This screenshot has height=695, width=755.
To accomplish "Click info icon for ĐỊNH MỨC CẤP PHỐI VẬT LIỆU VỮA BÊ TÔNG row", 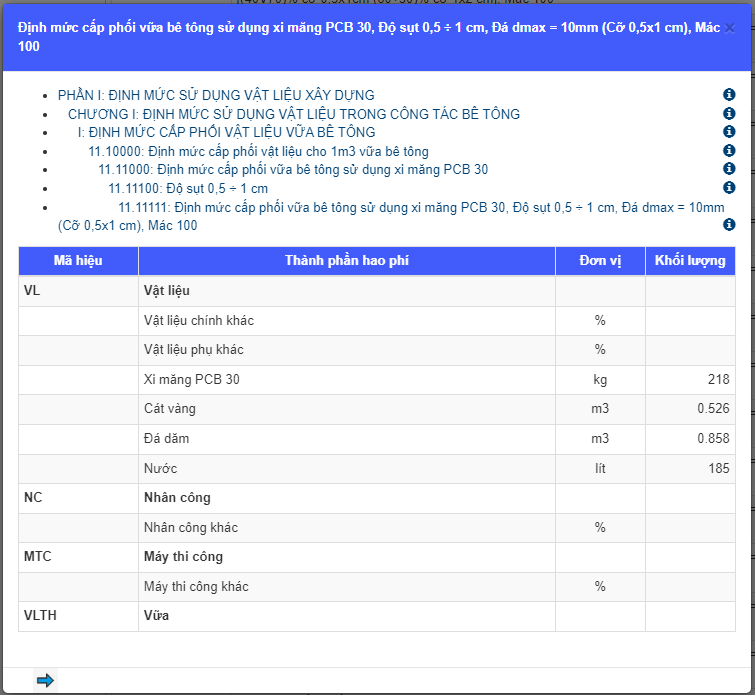I will tap(729, 131).
